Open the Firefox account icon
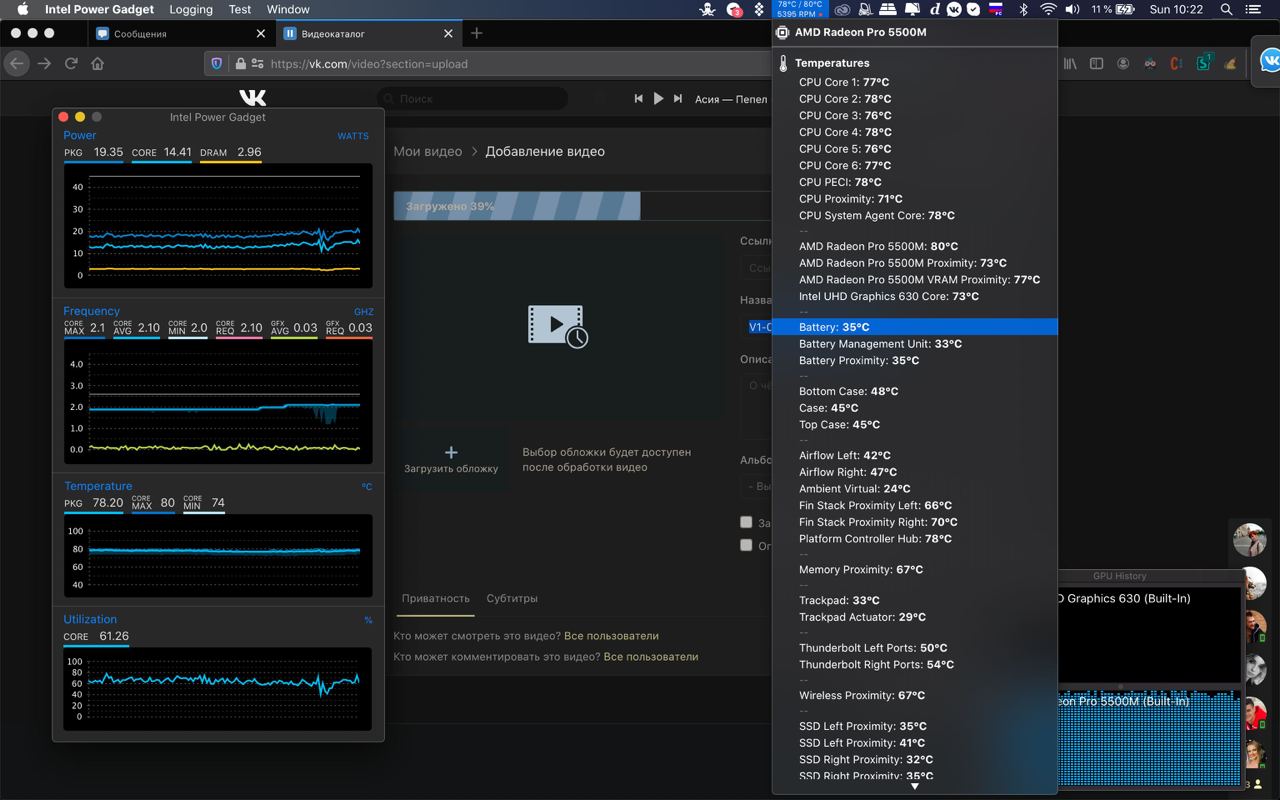 (x=1123, y=63)
